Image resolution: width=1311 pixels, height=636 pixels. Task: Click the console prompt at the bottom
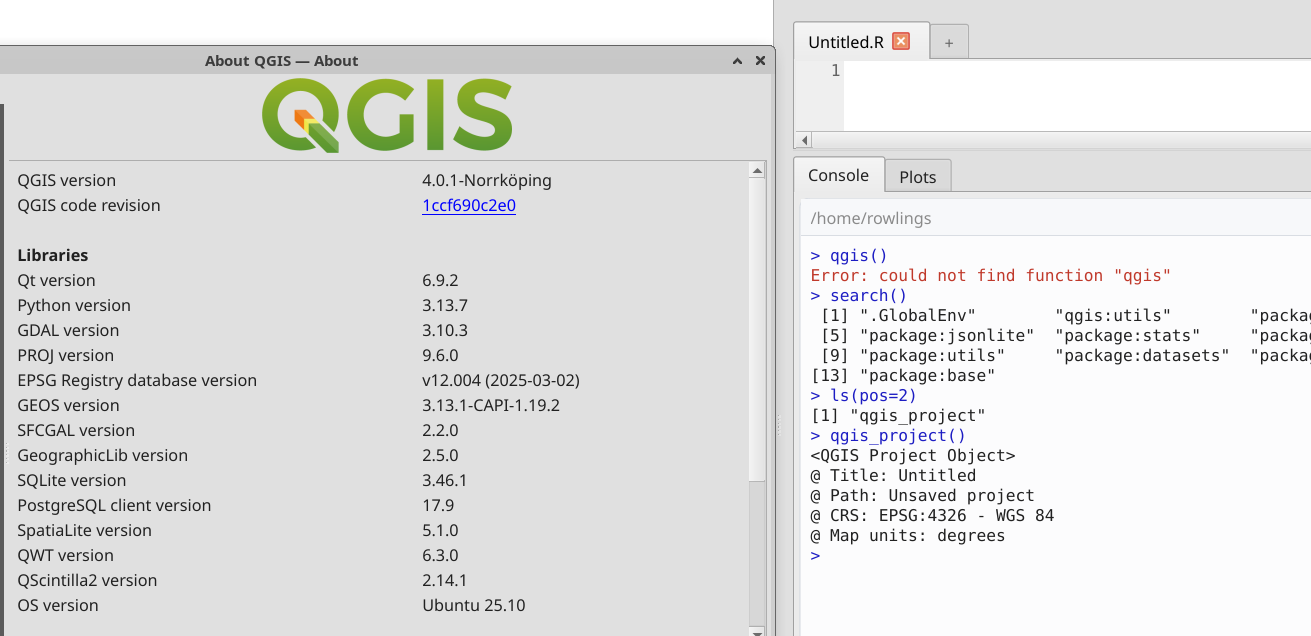(x=815, y=556)
